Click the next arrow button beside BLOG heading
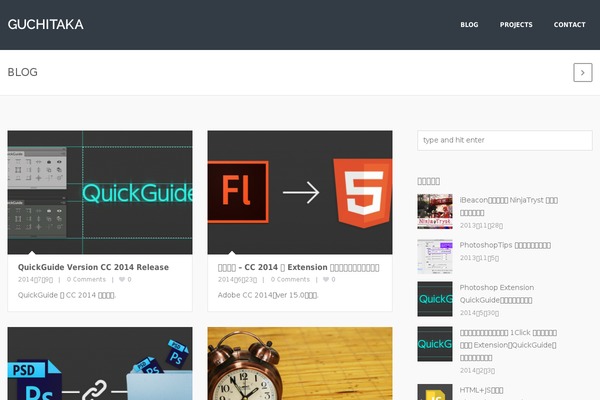Image resolution: width=600 pixels, height=400 pixels. click(583, 72)
